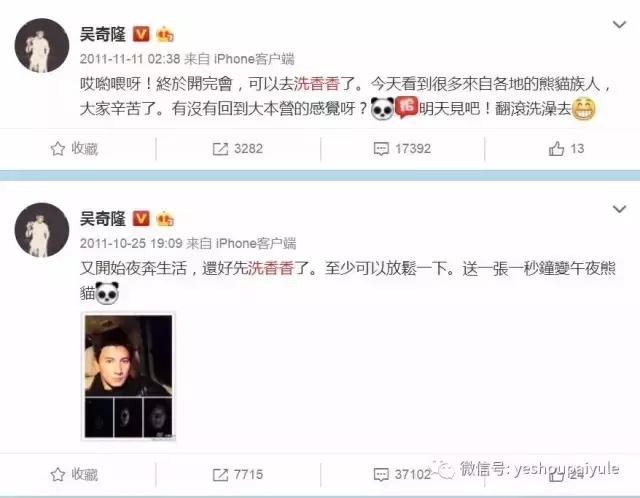Click the 洗香香 highlighted keyword in the first post

[317, 84]
